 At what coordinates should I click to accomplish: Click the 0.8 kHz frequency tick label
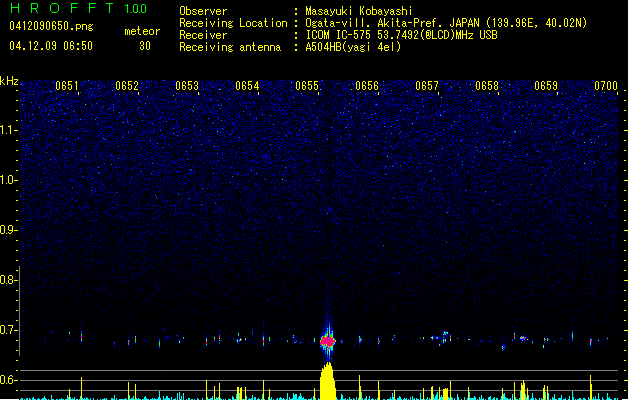coord(8,280)
